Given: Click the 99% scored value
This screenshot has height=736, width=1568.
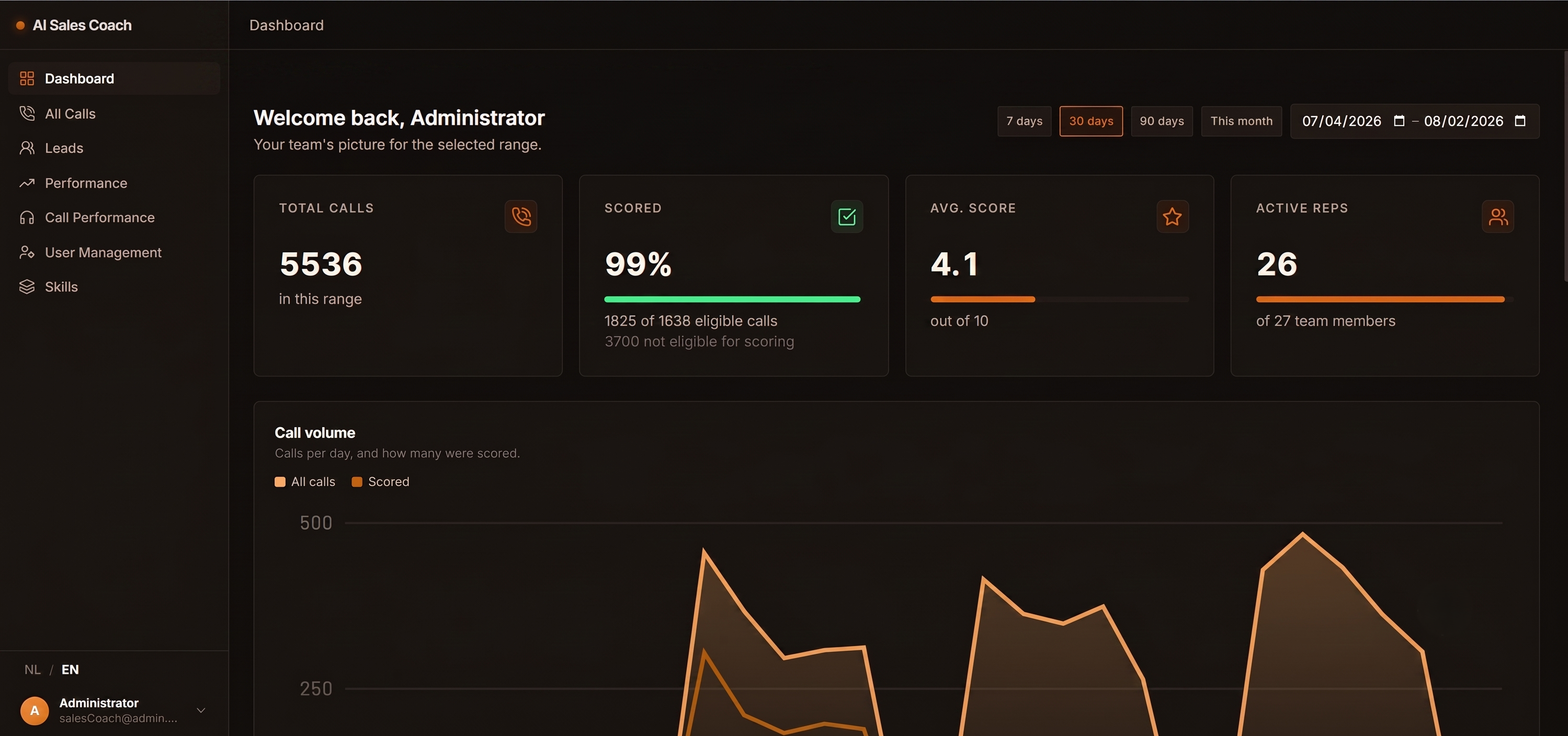Looking at the screenshot, I should tap(638, 264).
